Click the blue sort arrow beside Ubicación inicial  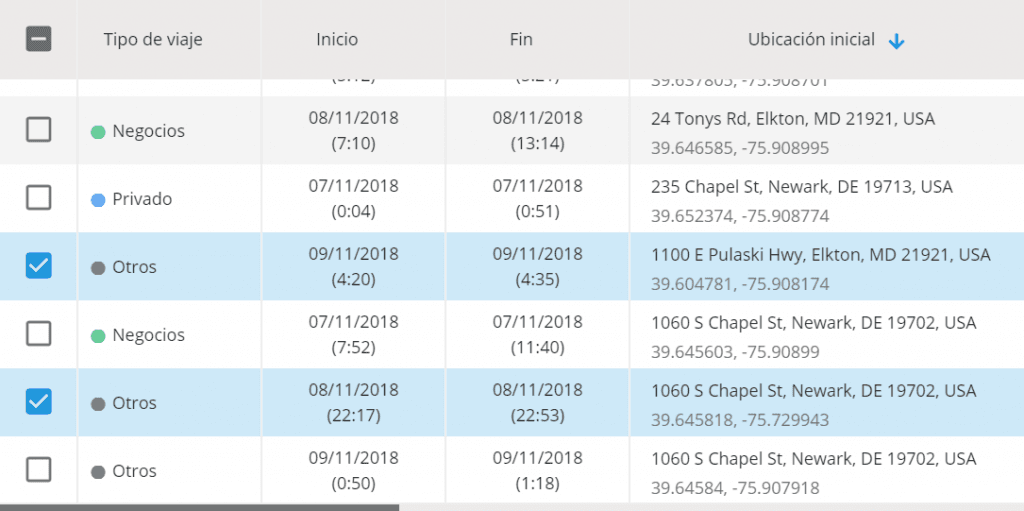click(897, 42)
